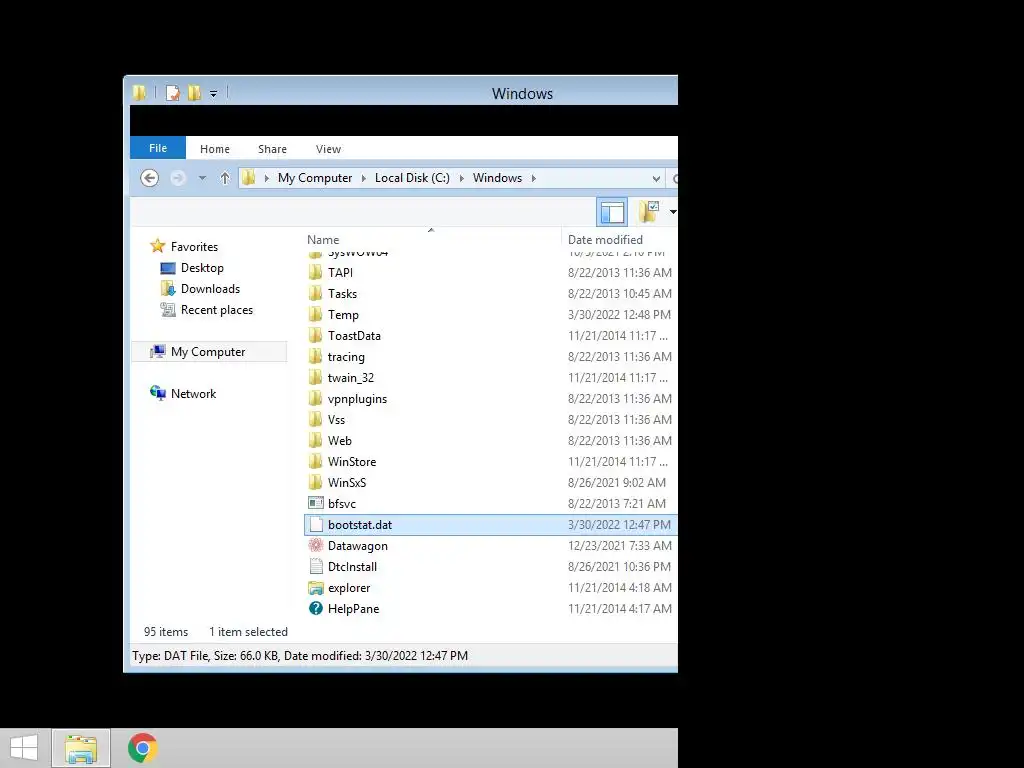Click WinSxS date 8/26/2021 9:02 AM
Screen dimensions: 1024x768
616,482
